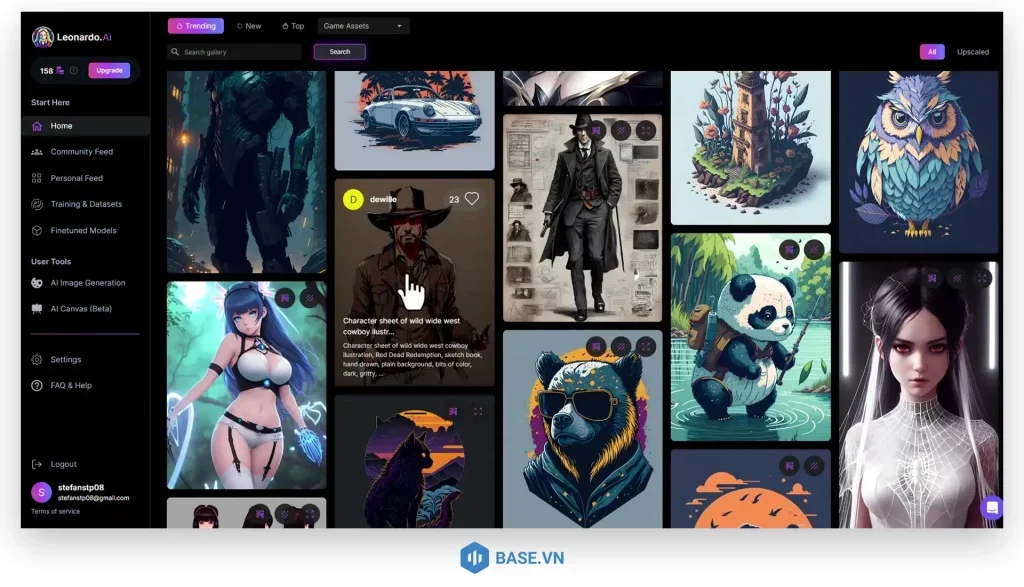
Task: Click the Upgrade button
Action: pos(109,71)
